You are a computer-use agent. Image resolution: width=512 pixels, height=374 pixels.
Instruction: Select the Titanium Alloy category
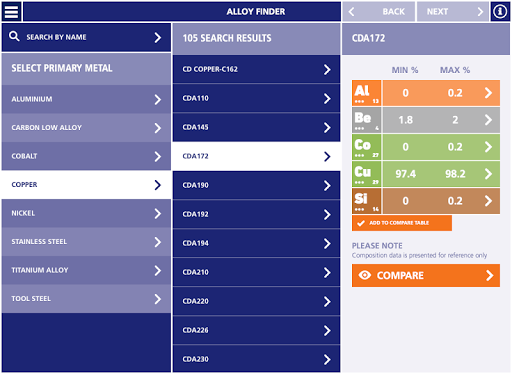[x=86, y=270]
